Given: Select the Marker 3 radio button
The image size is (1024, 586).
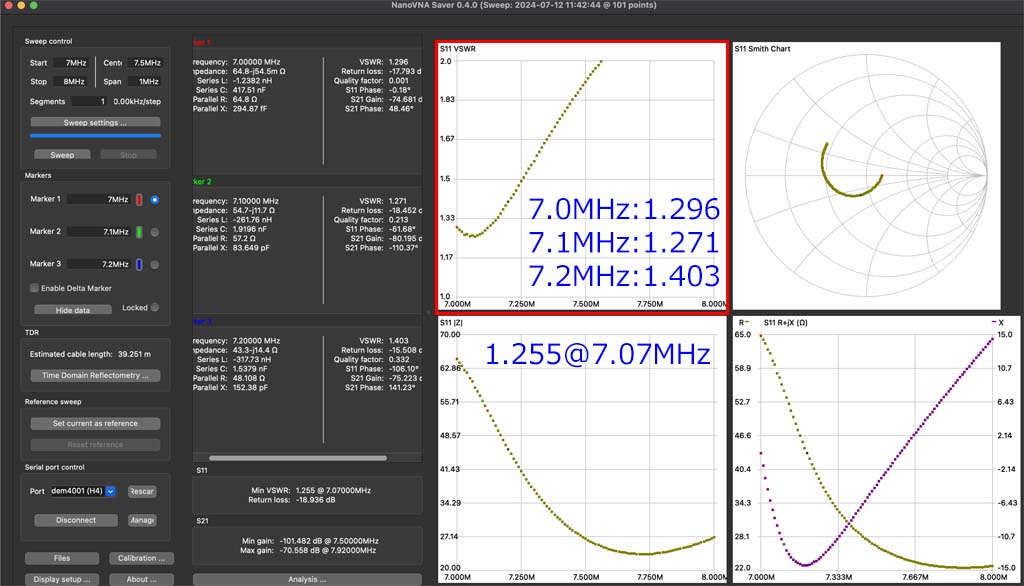Looking at the screenshot, I should click(x=155, y=264).
